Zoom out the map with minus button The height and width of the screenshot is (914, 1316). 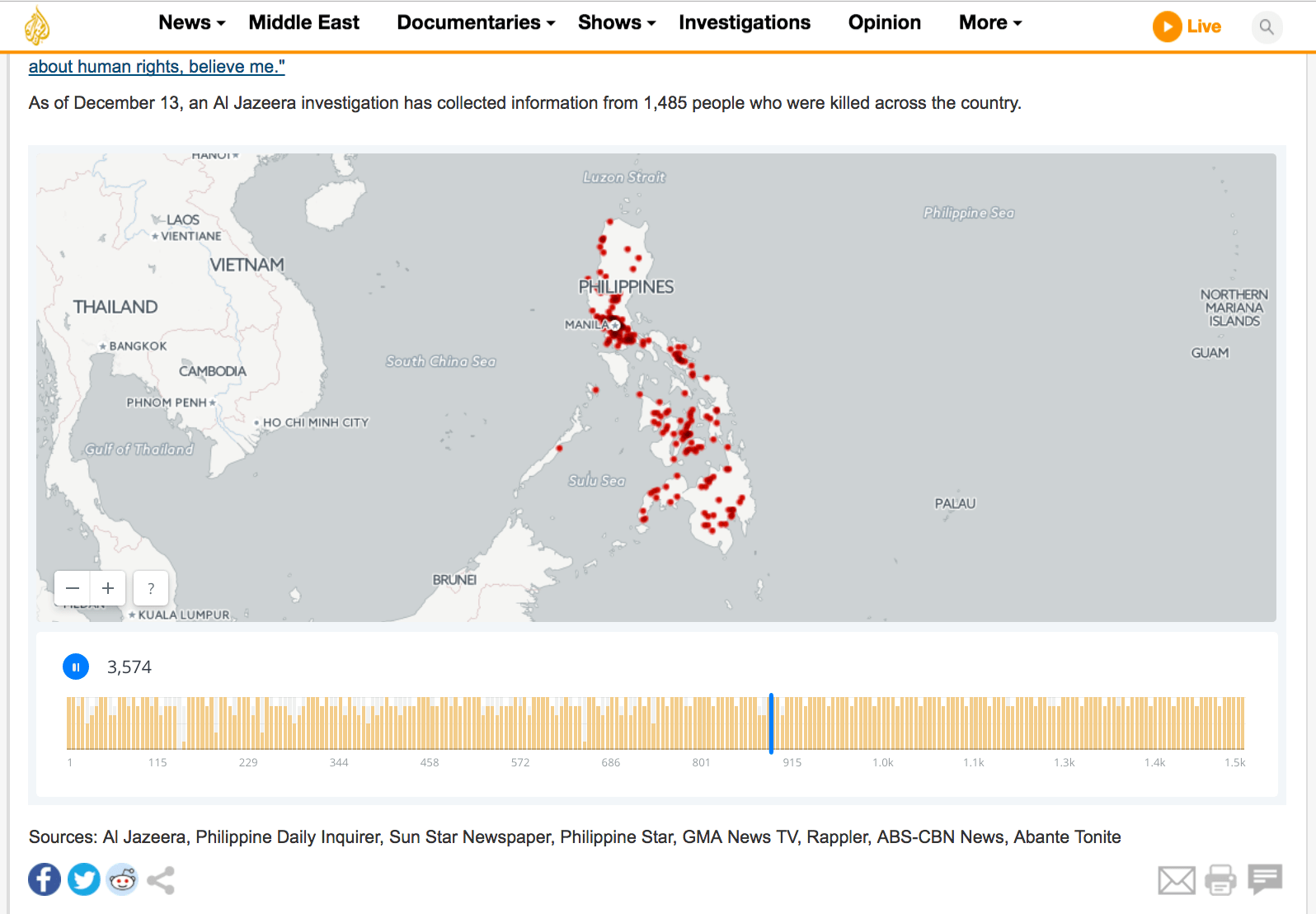tap(73, 588)
